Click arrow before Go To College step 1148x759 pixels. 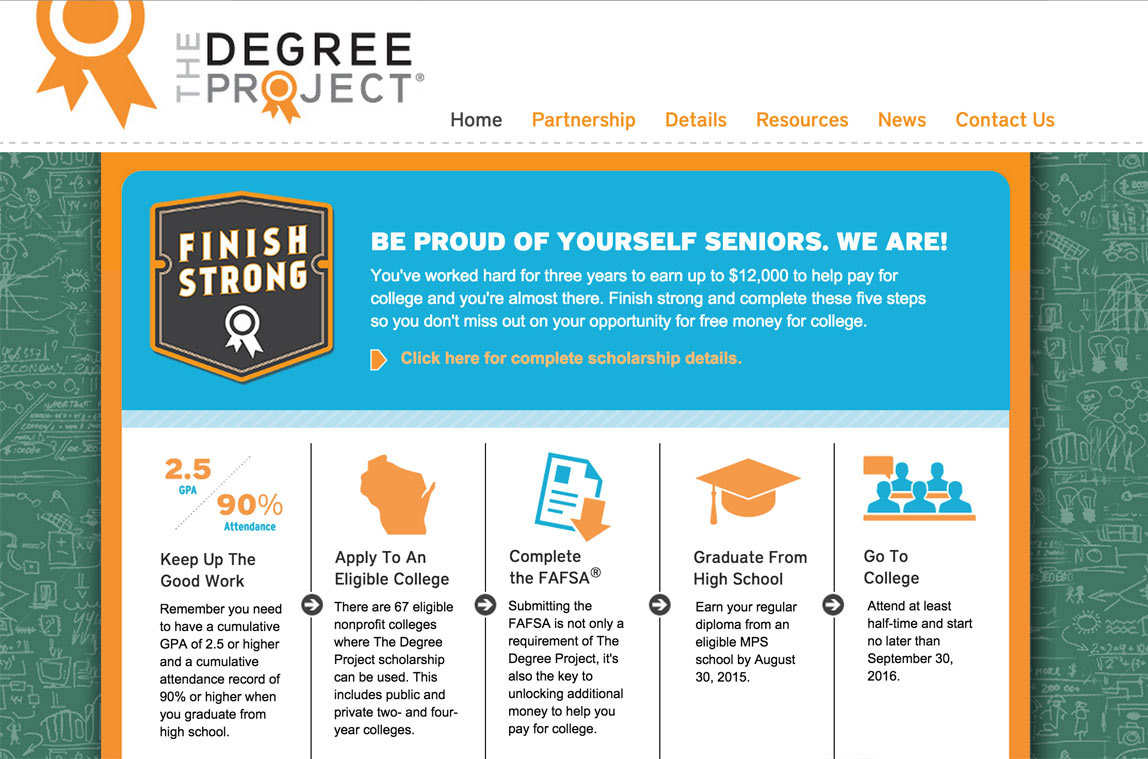pyautogui.click(x=833, y=604)
